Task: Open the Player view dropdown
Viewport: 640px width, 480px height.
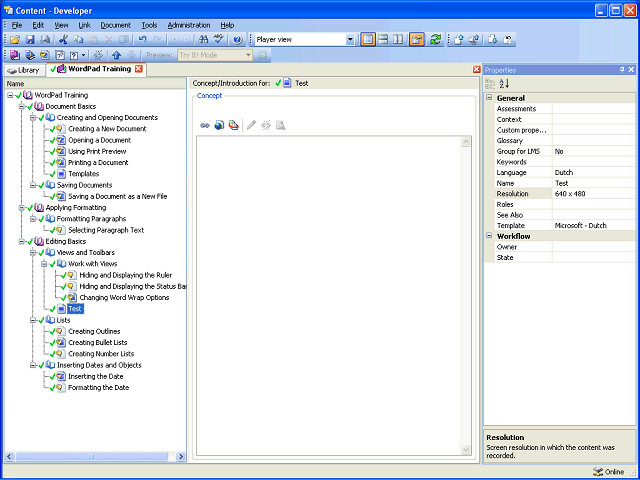Action: (350, 40)
